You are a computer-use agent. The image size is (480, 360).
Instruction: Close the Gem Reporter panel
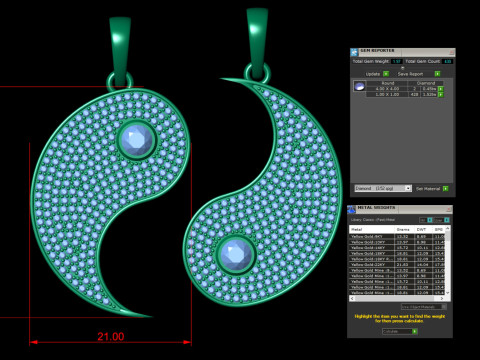[x=452, y=52]
